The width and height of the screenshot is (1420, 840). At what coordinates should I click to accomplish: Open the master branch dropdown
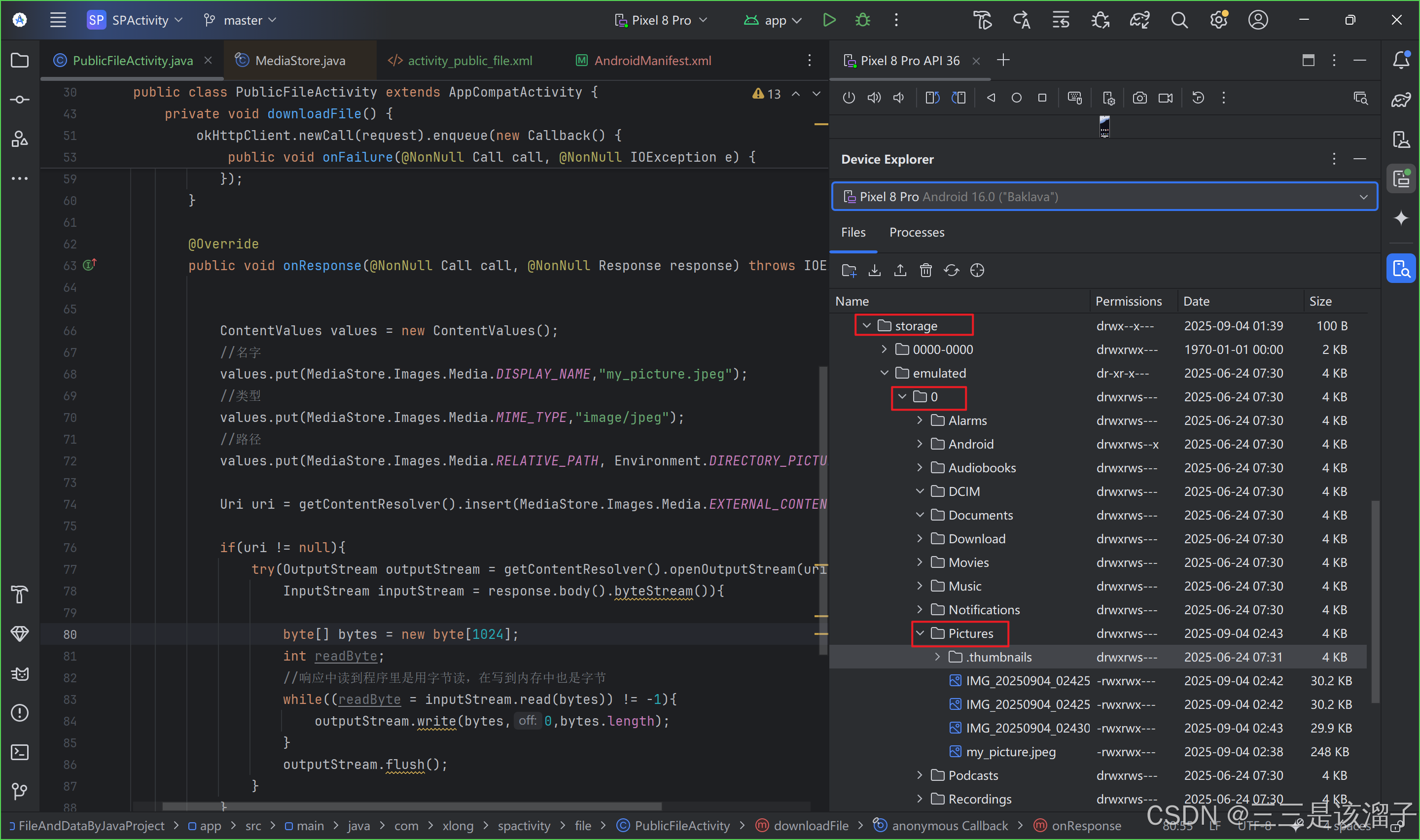pyautogui.click(x=240, y=20)
